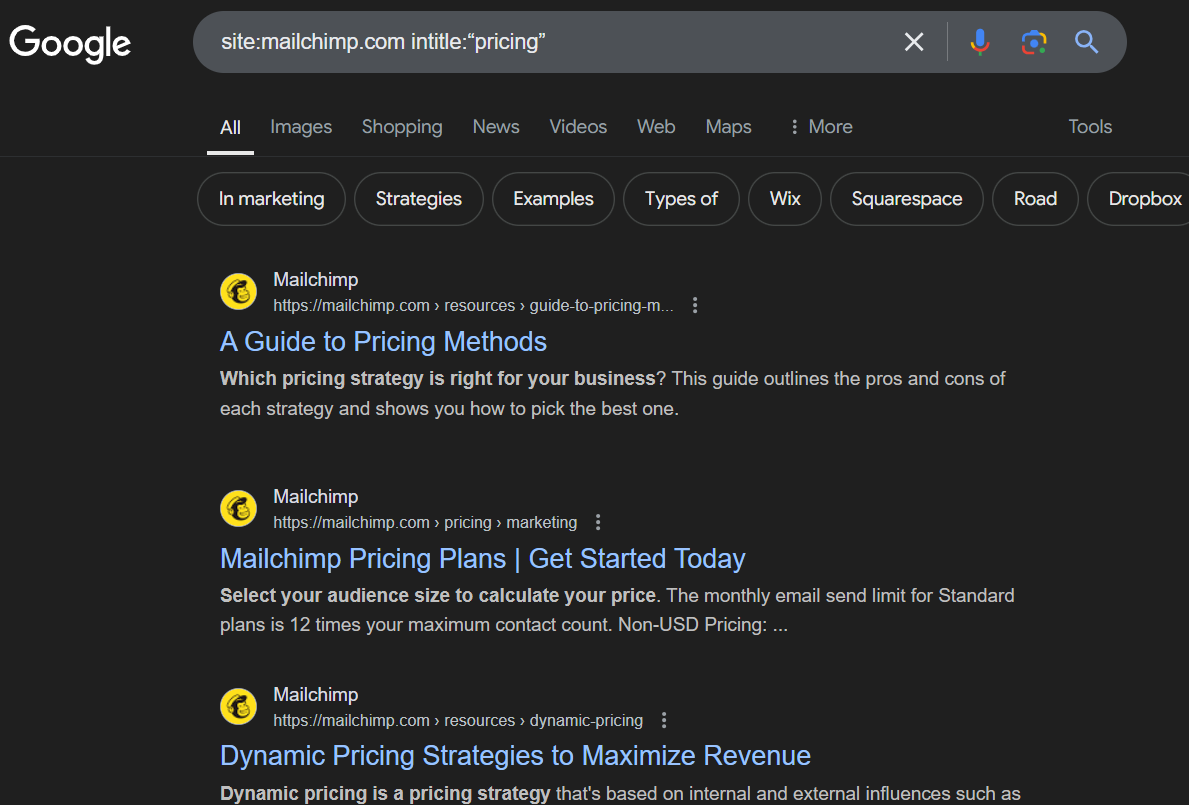This screenshot has height=805, width=1189.
Task: Open the three-dot menu for Mailchimp Pricing Plans result
Action: (x=598, y=522)
